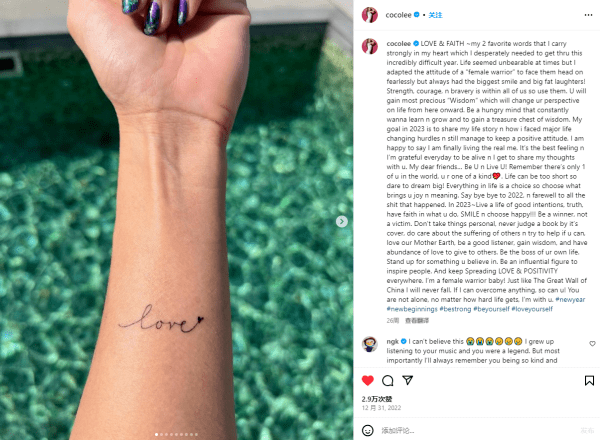600x440 pixels.
Task: Share the post with paper plane icon
Action: pyautogui.click(x=408, y=380)
